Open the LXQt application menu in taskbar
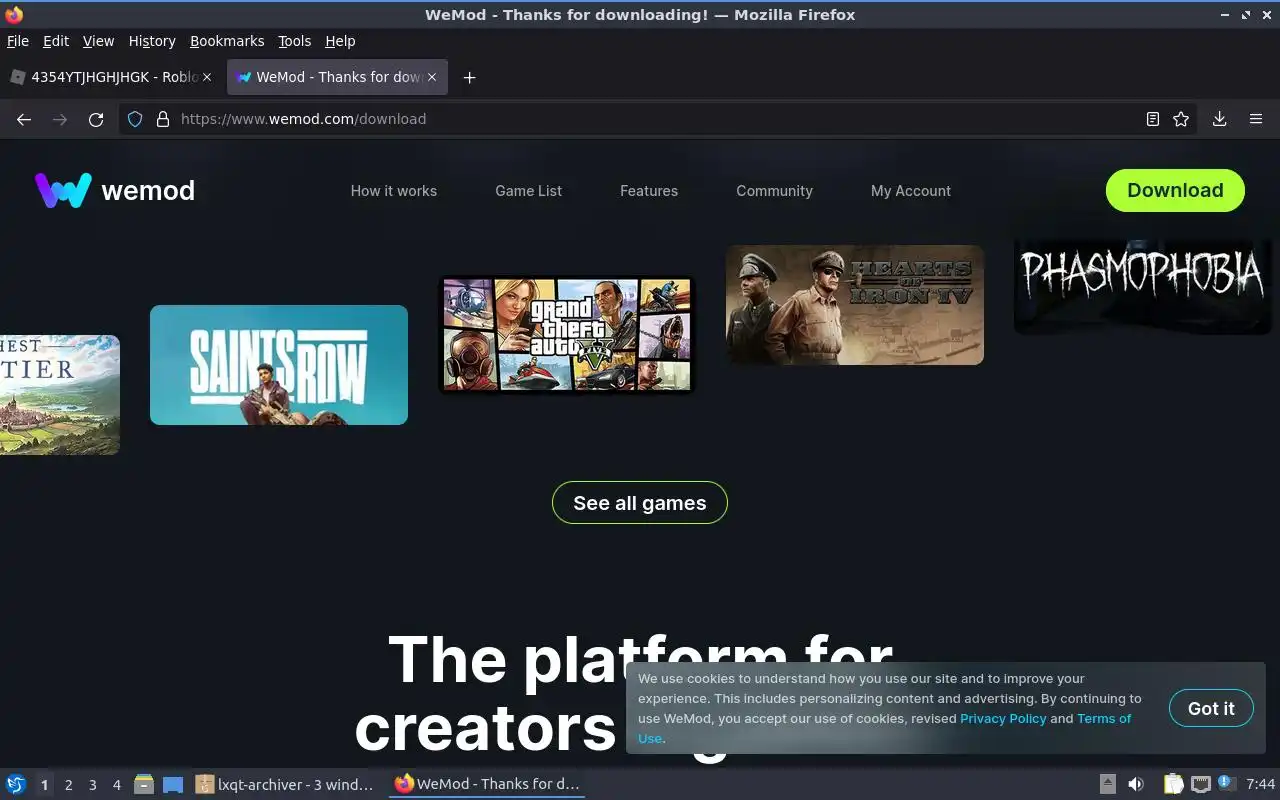Image resolution: width=1280 pixels, height=800 pixels. (15, 784)
